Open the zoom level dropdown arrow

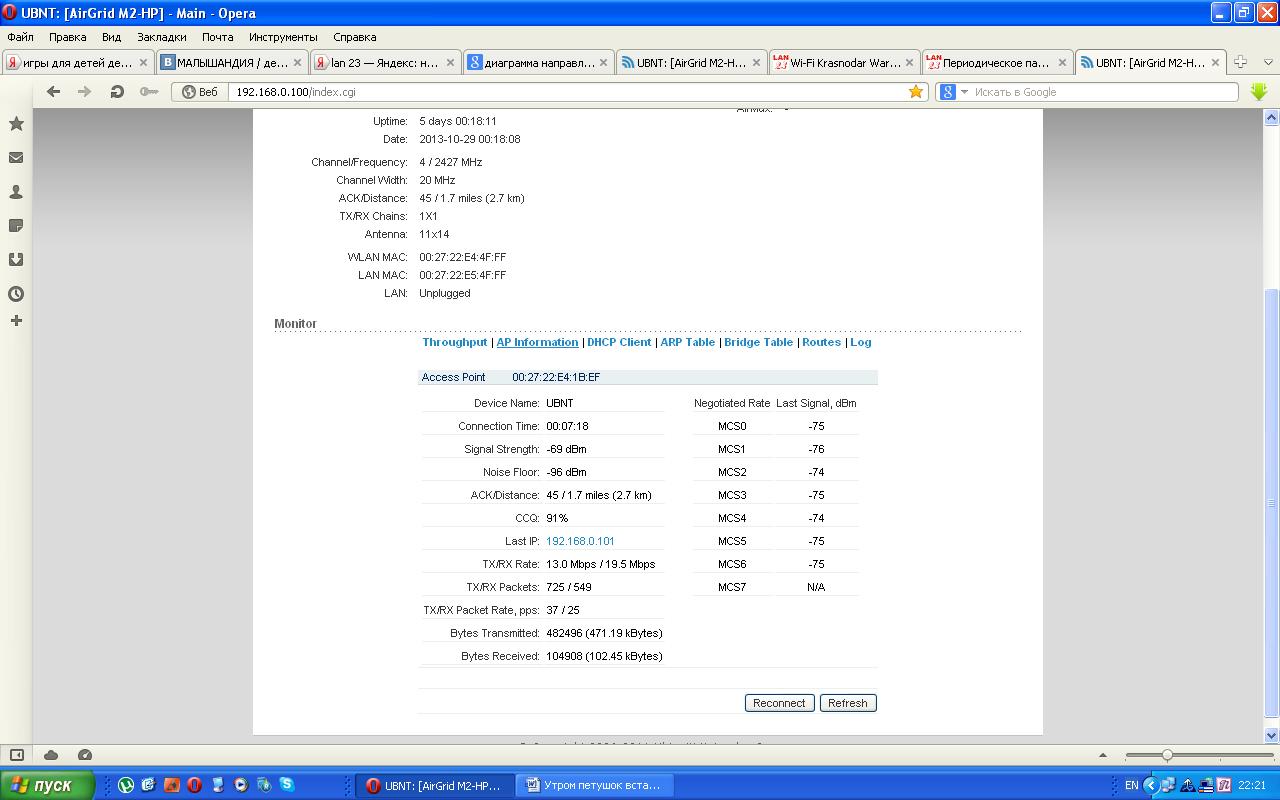pos(1103,755)
